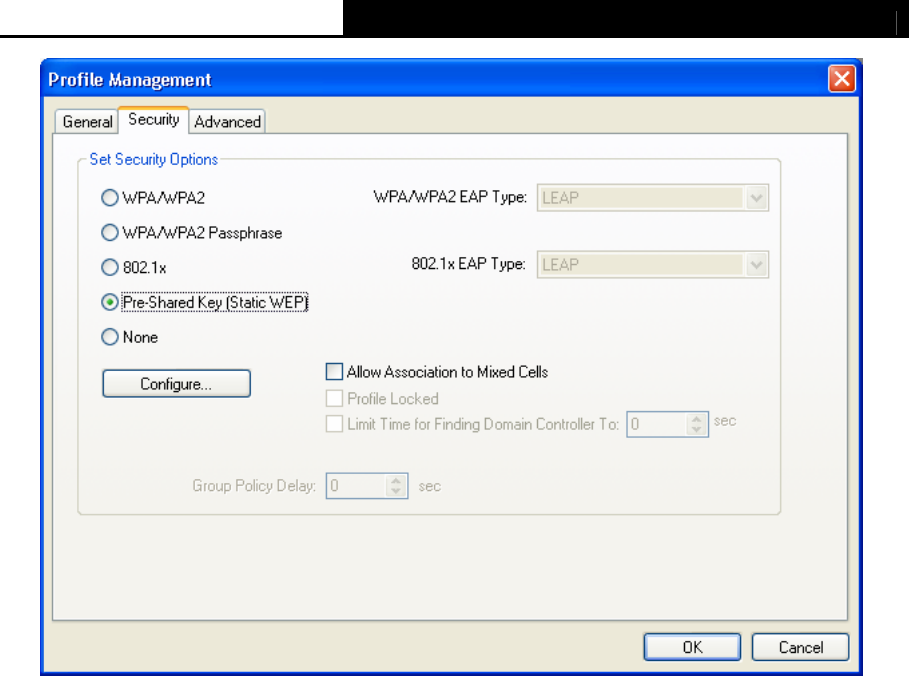Expand the 802.1x EAP Type dropdown
909x676 pixels.
tap(756, 265)
